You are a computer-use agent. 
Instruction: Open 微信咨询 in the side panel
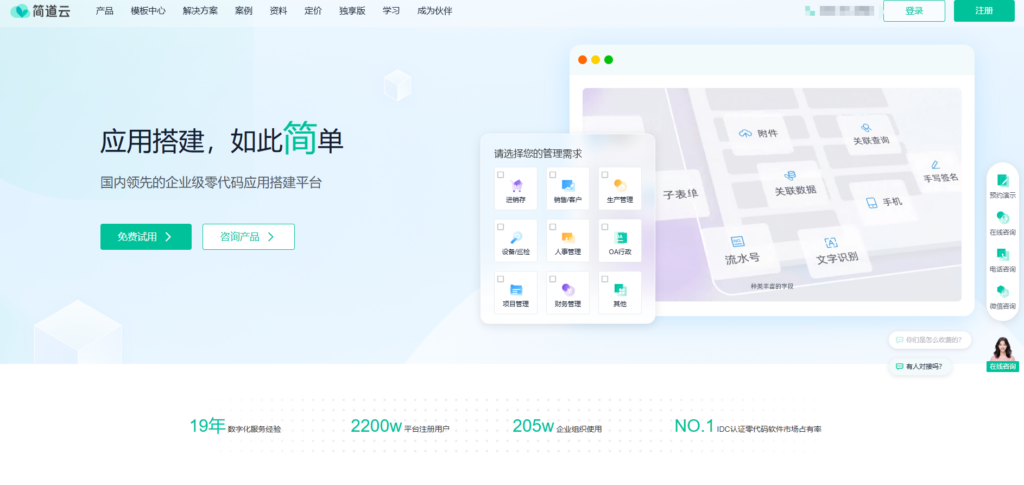(1002, 297)
